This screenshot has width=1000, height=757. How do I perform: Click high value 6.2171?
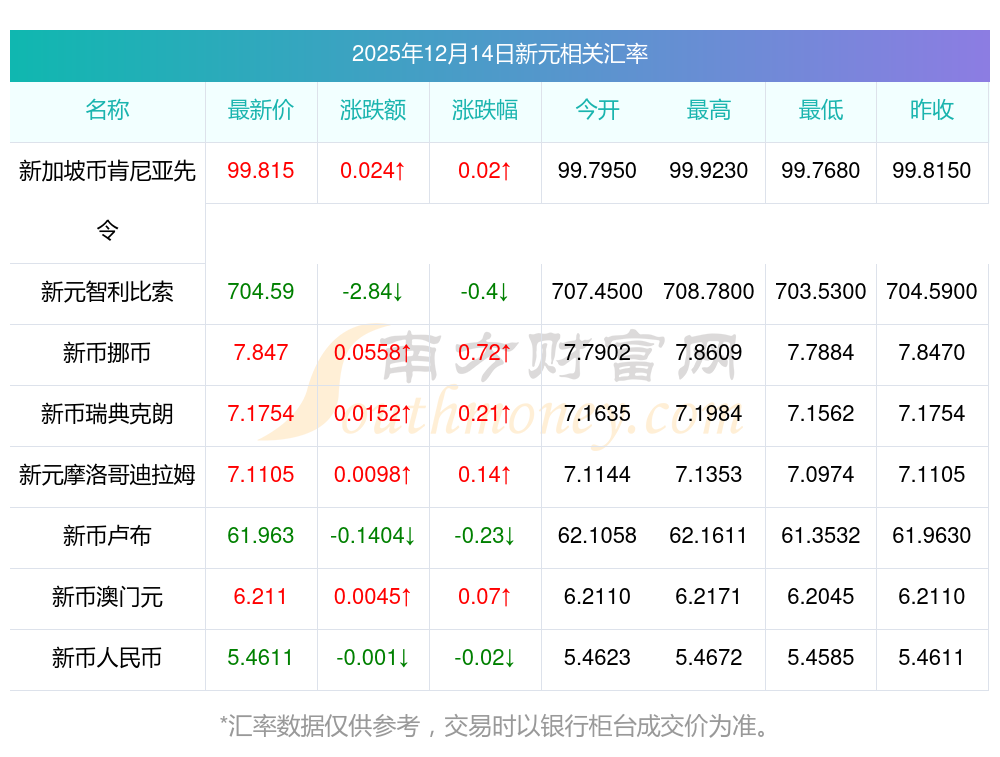tap(709, 596)
